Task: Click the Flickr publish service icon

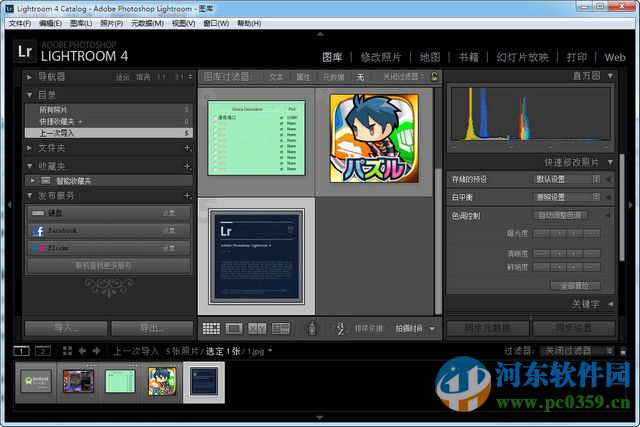Action: (38, 248)
